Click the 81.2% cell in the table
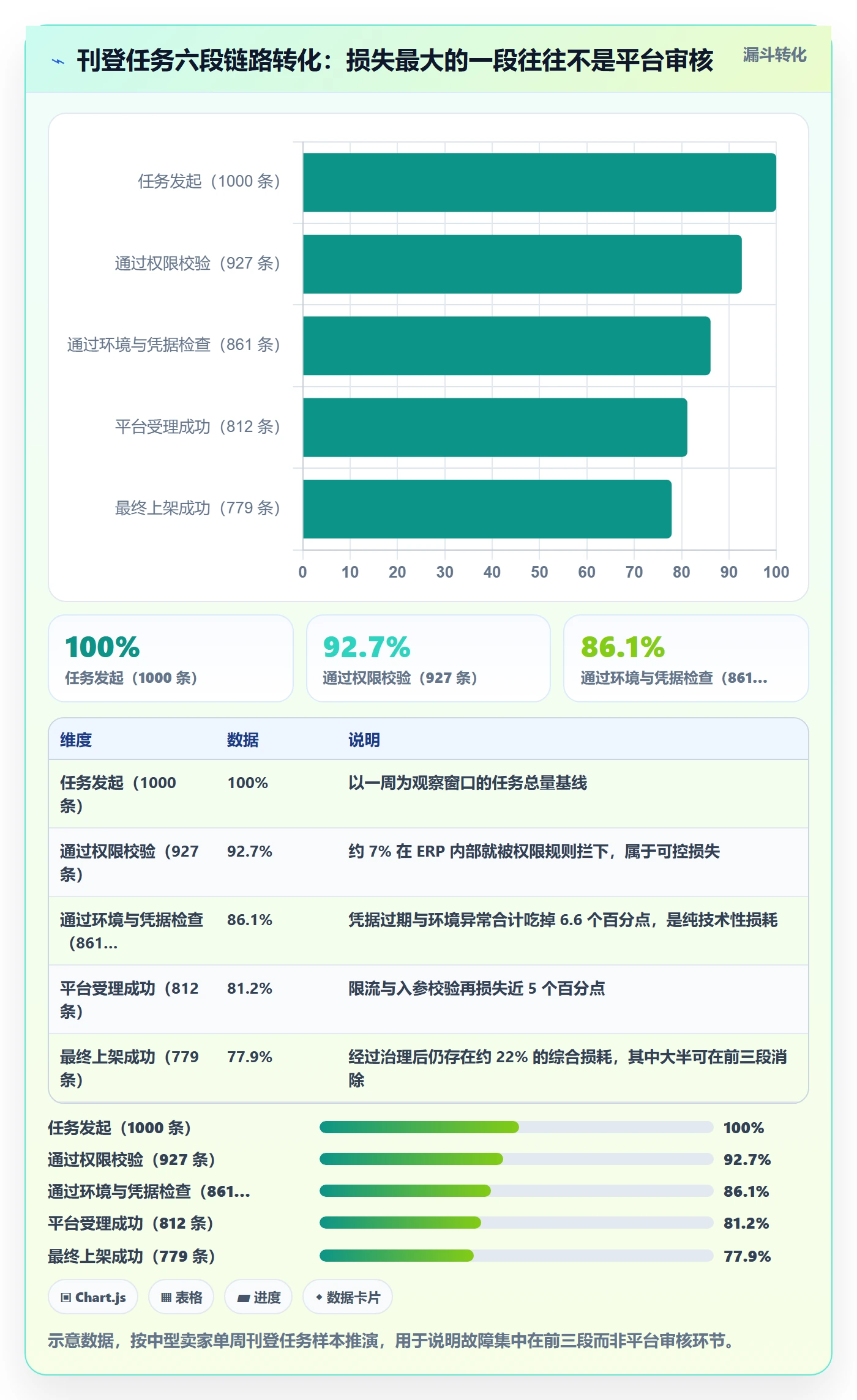The image size is (857, 1400). click(x=250, y=988)
